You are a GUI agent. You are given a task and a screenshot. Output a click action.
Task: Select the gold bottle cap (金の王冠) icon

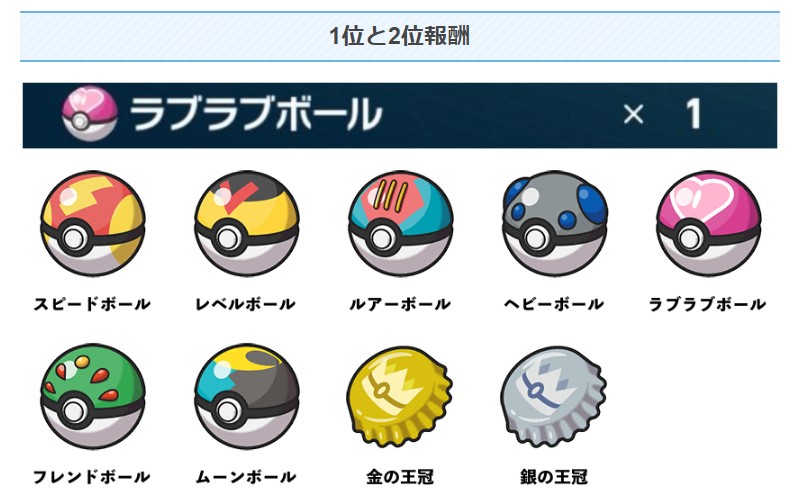point(400,397)
